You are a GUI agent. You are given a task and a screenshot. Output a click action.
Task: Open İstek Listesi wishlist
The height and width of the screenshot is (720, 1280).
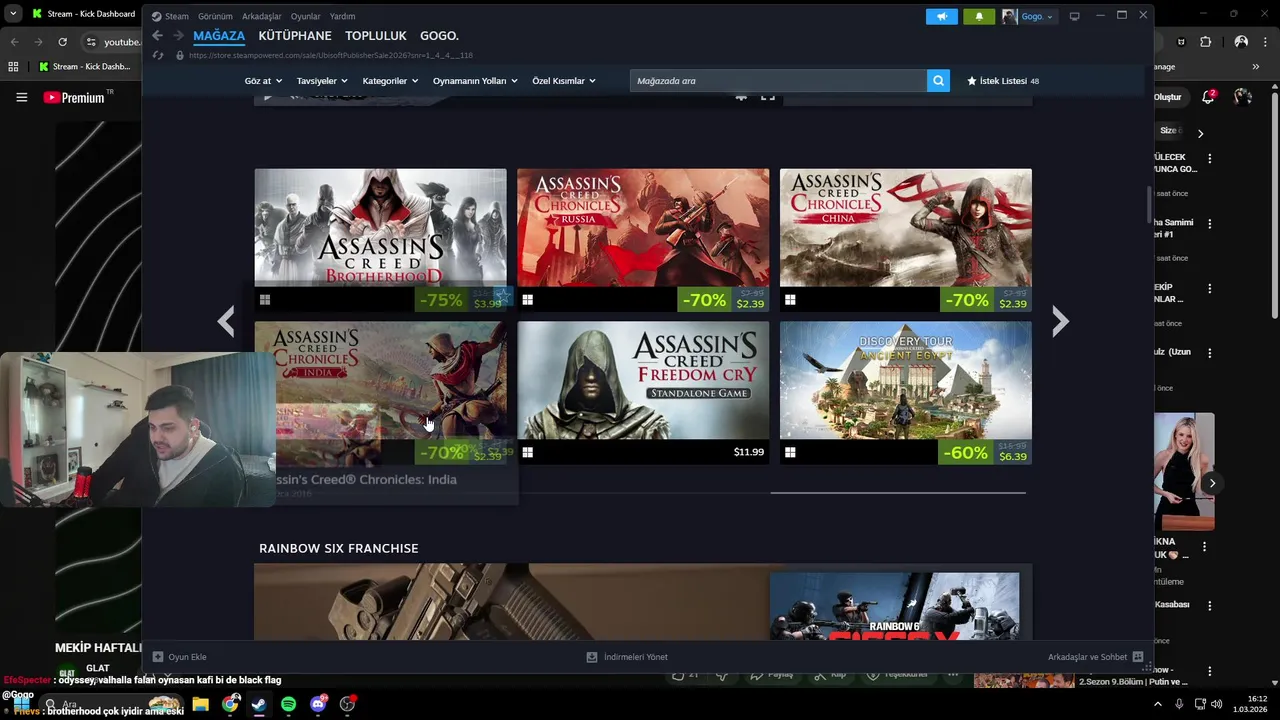tap(1003, 81)
